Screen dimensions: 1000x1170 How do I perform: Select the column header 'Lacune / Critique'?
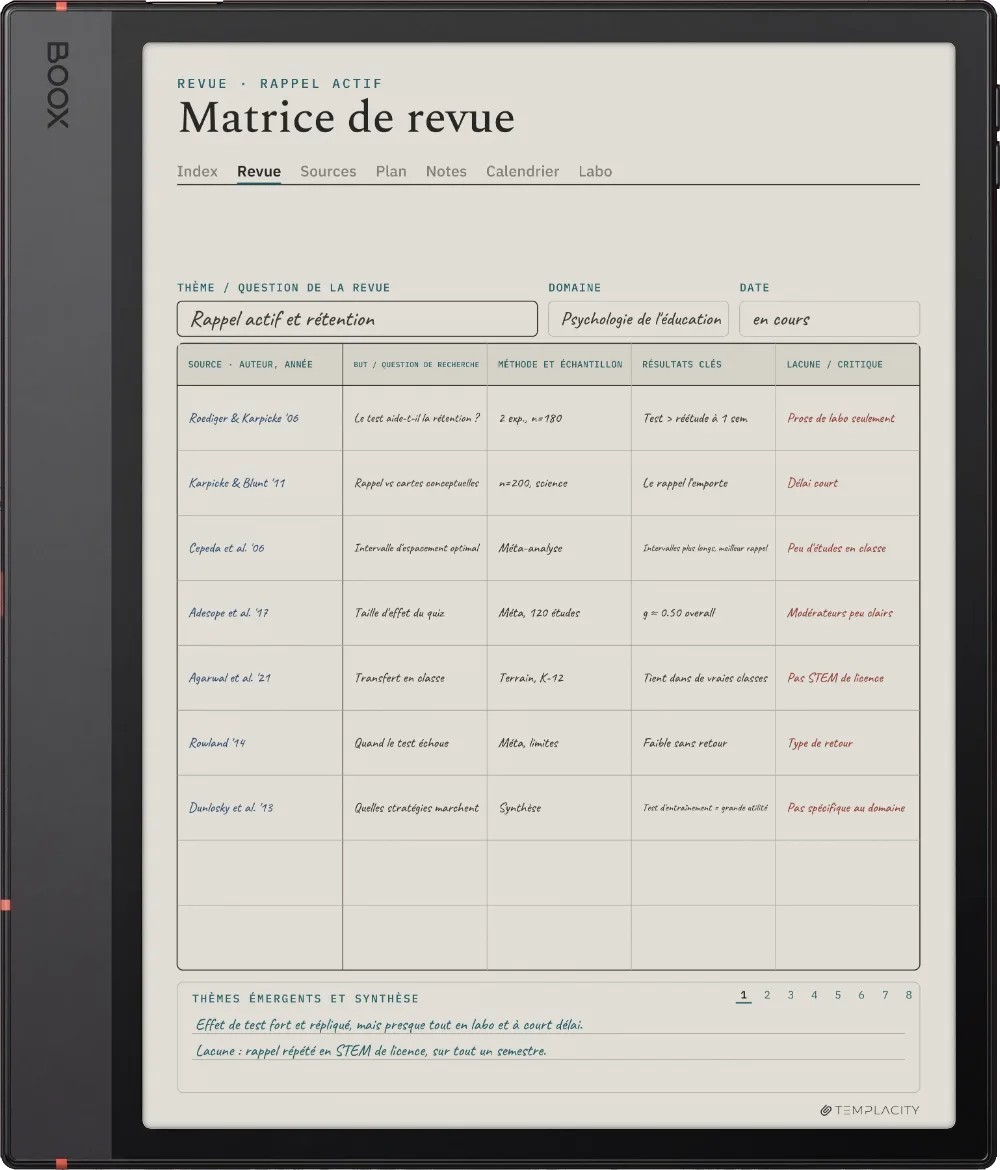coord(847,364)
